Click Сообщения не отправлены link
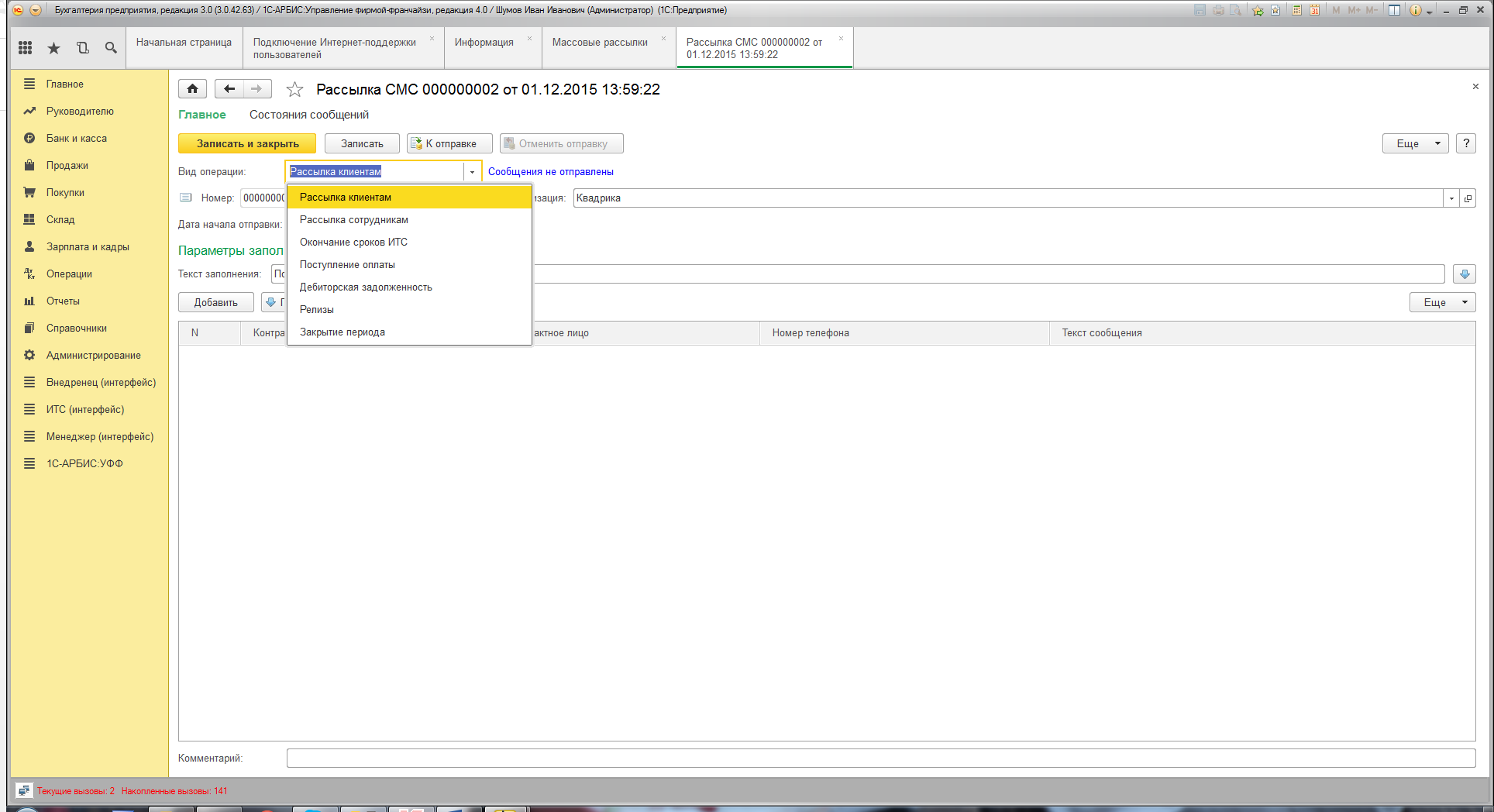Screen dimensions: 1494x812 pyautogui.click(x=551, y=172)
